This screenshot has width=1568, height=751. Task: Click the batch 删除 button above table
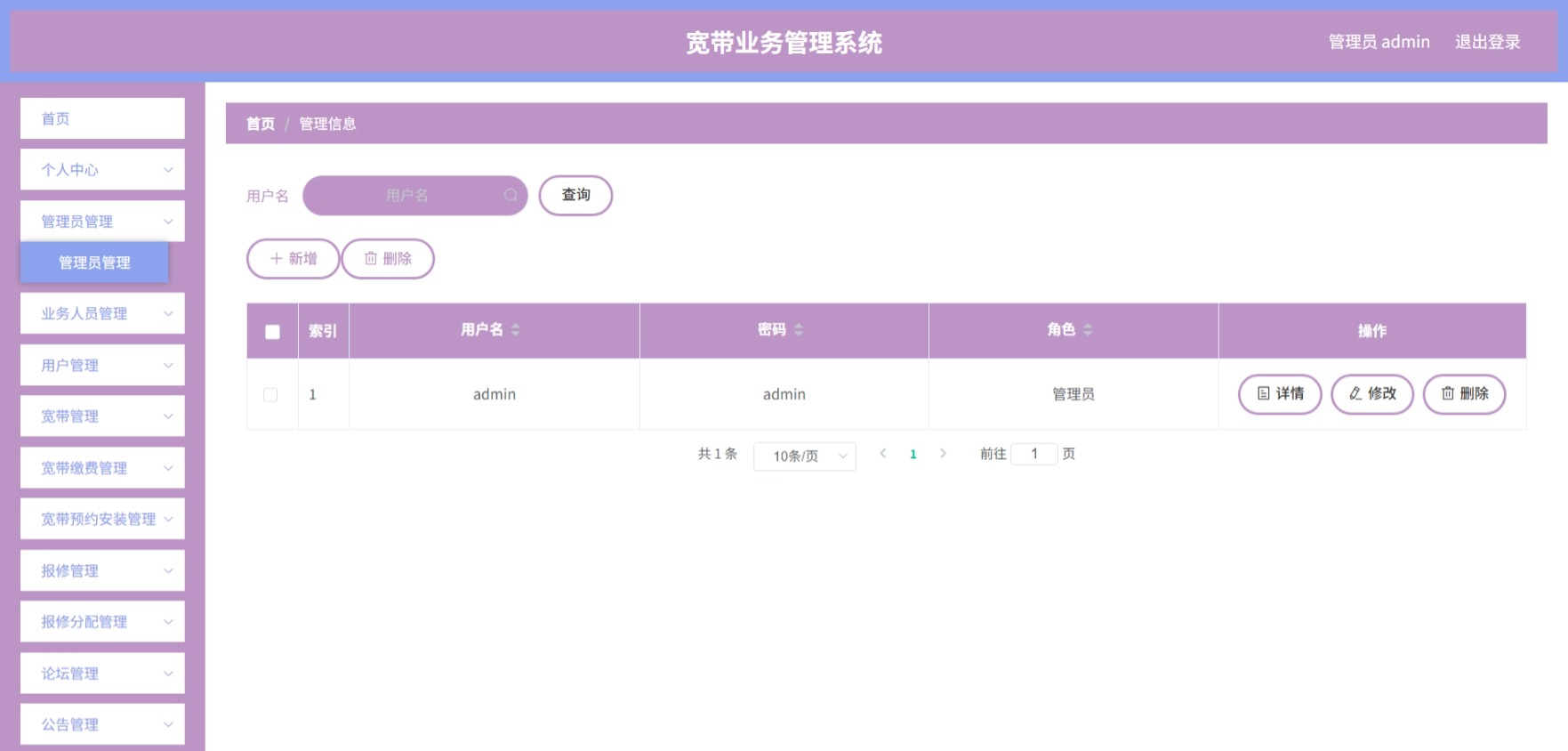pos(388,259)
